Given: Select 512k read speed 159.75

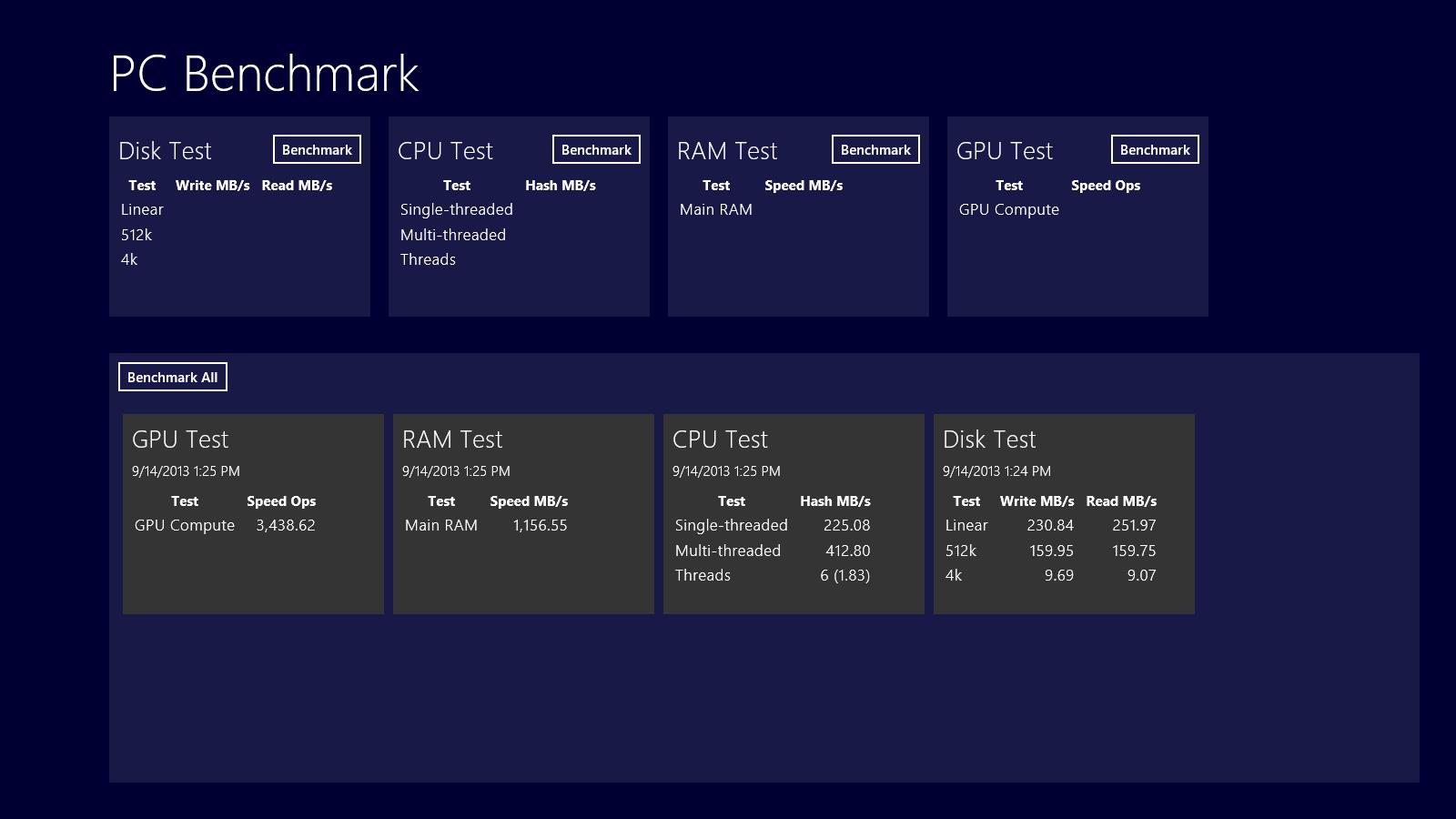Looking at the screenshot, I should 1134,551.
